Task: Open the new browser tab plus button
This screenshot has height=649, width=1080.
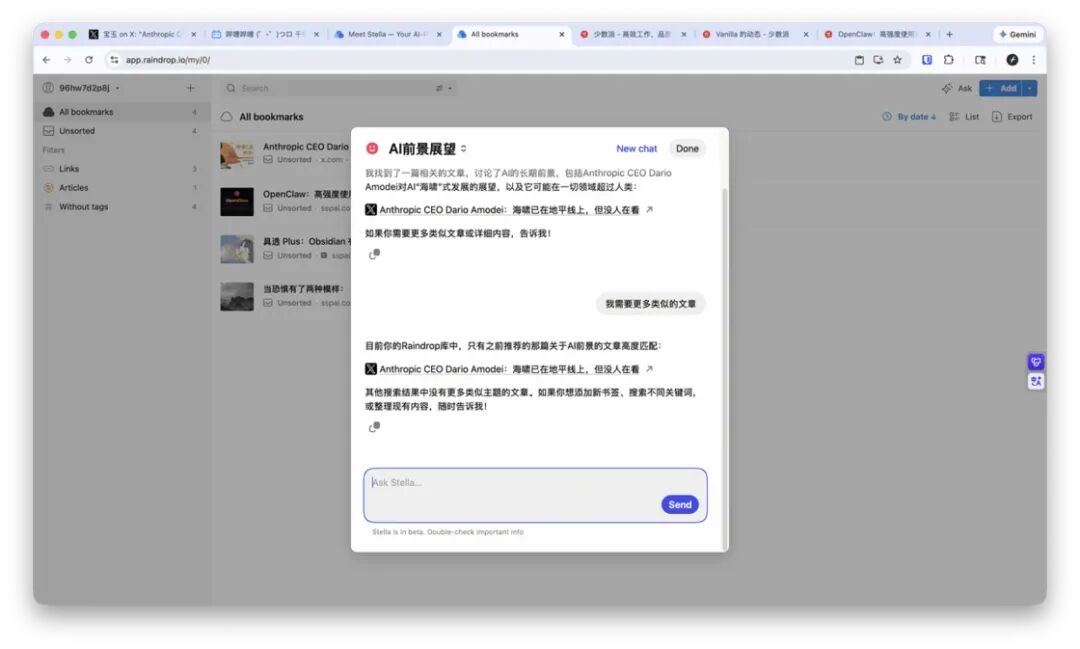Action: point(949,34)
